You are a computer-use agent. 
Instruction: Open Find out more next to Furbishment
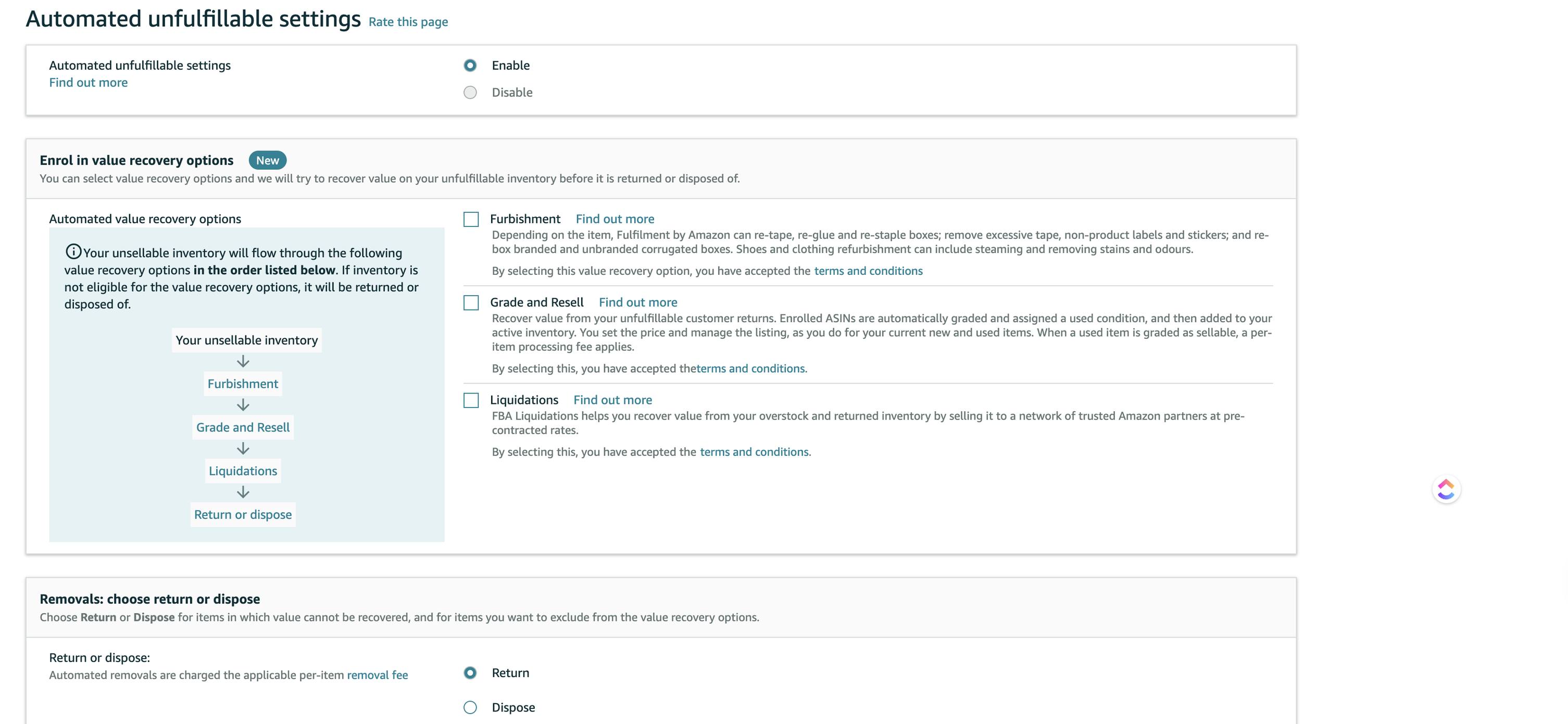pos(615,219)
